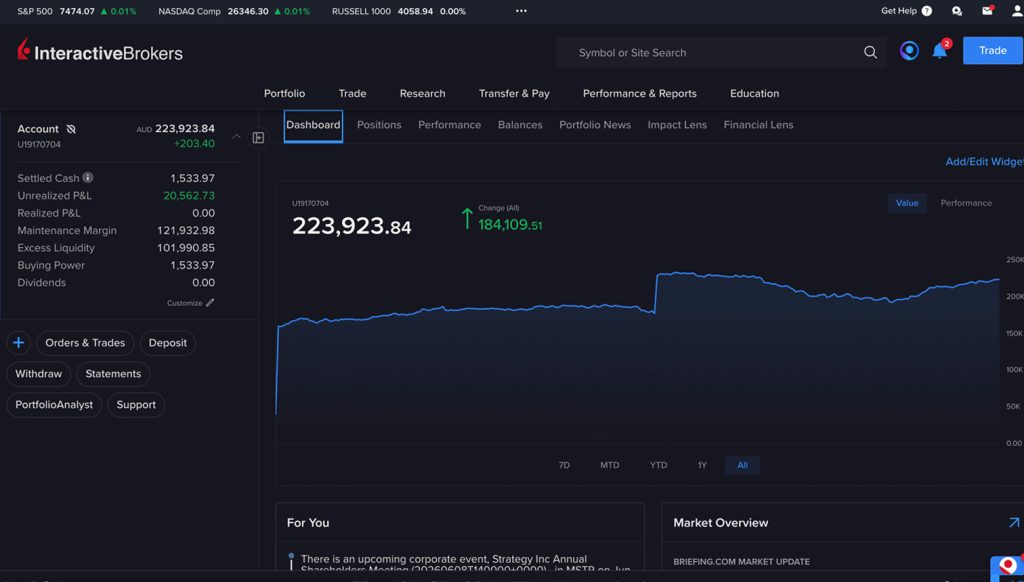
Task: Collapse the account summary chevron
Action: point(237,137)
